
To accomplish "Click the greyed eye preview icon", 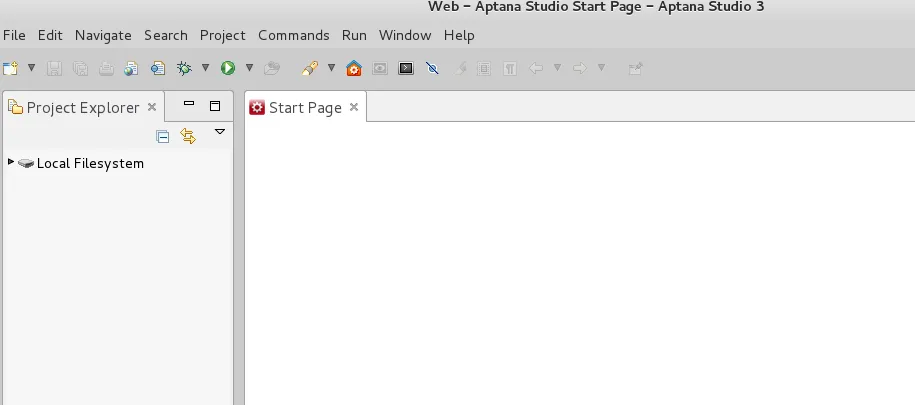I will point(380,68).
